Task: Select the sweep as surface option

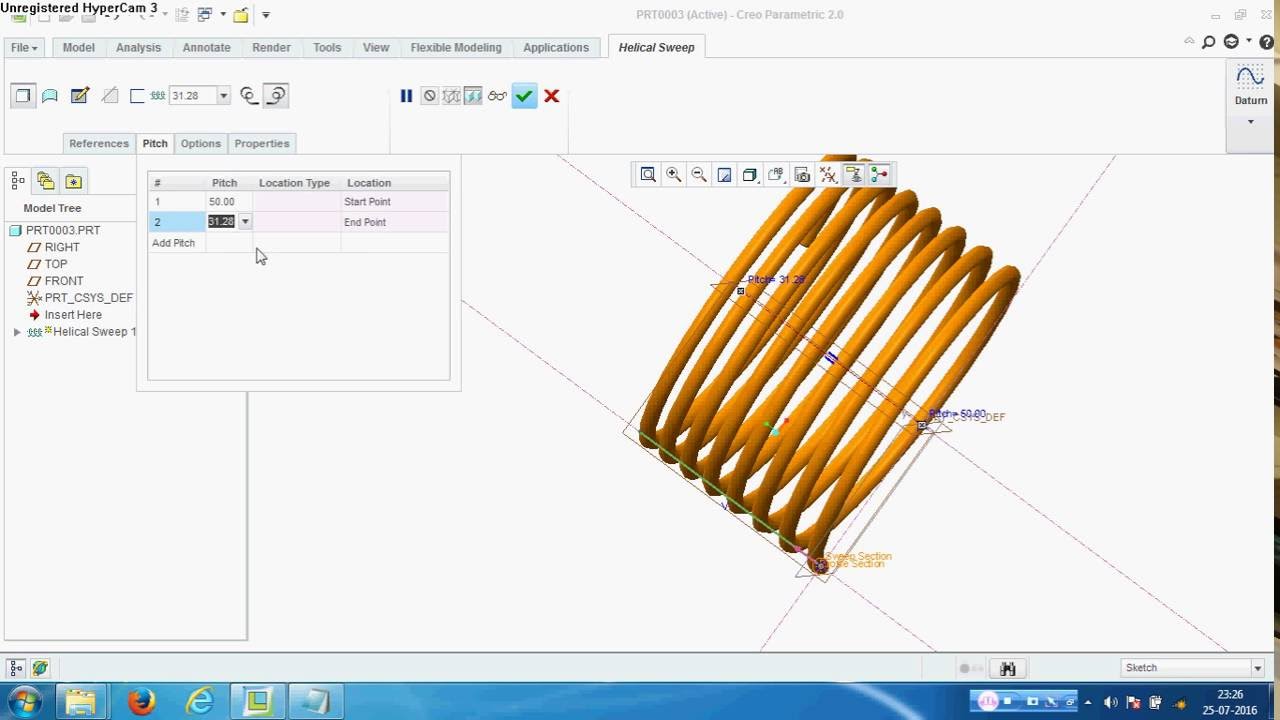Action: [50, 96]
